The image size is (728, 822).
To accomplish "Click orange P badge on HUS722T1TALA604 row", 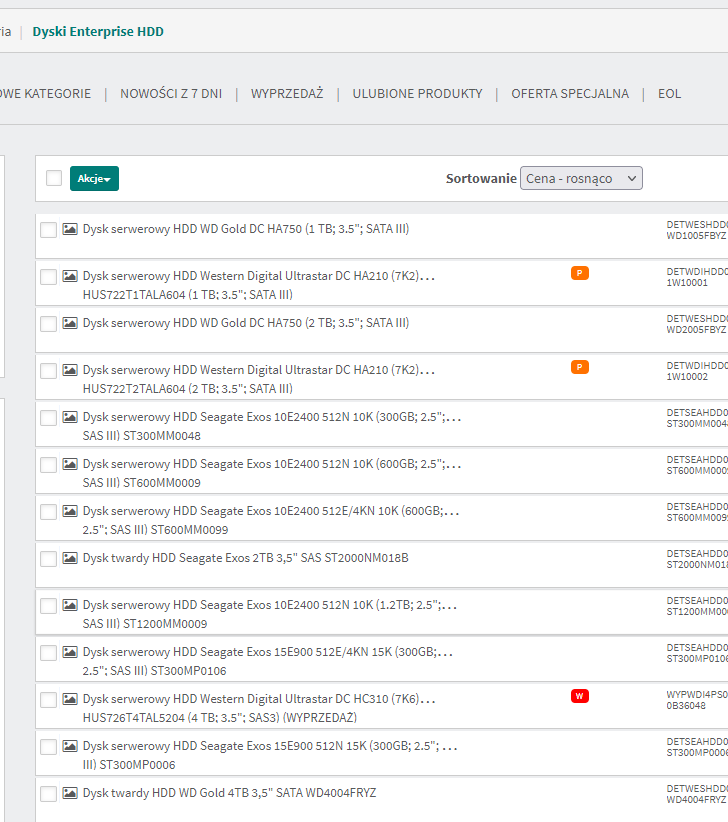I will click(x=580, y=273).
